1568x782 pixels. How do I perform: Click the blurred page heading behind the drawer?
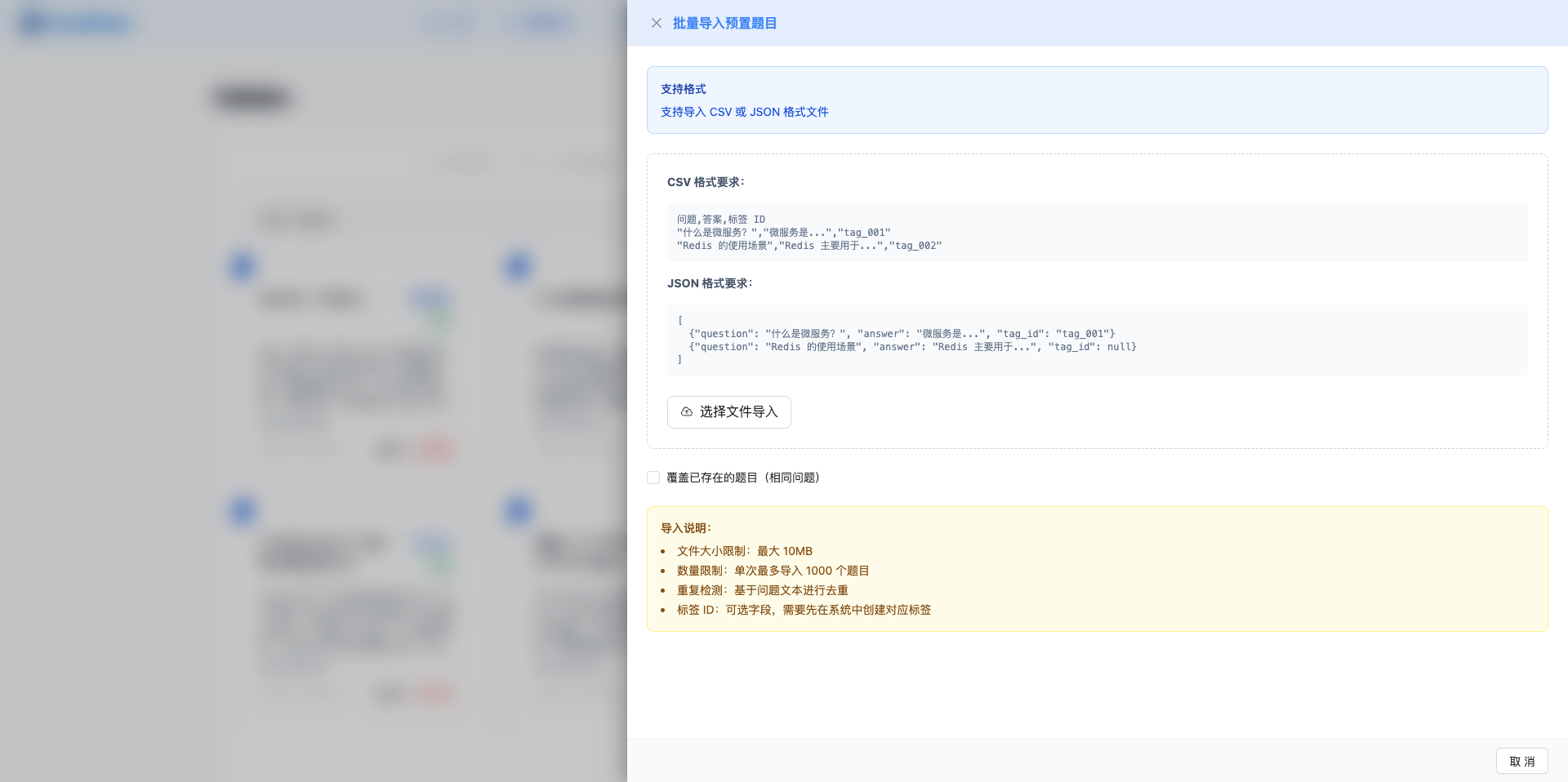tap(252, 98)
